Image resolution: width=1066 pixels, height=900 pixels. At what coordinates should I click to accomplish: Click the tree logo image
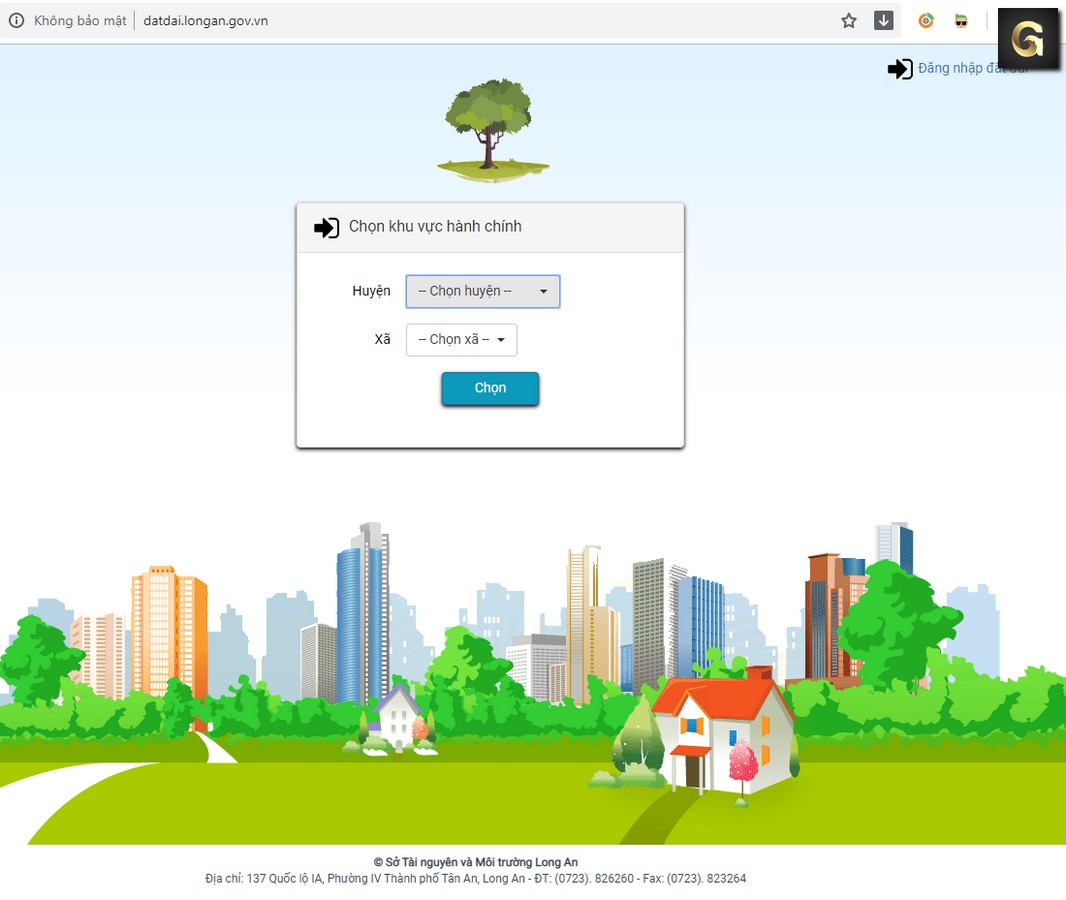[x=490, y=130]
